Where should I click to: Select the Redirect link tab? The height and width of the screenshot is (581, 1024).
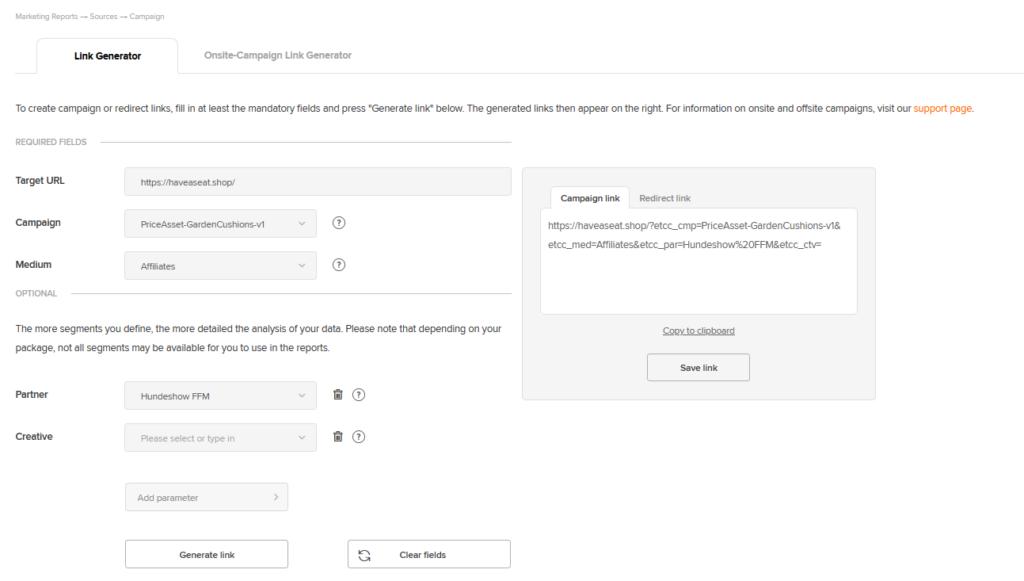pyautogui.click(x=665, y=198)
